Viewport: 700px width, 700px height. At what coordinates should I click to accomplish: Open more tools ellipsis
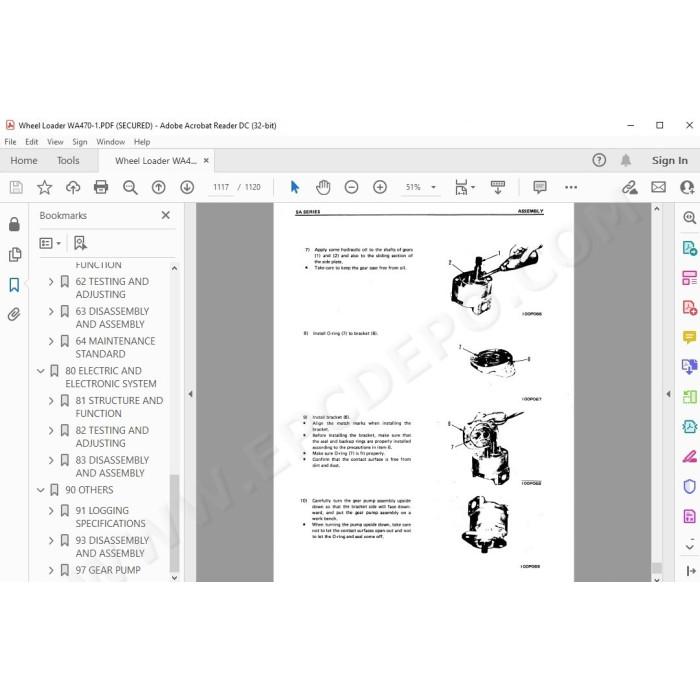click(x=571, y=187)
